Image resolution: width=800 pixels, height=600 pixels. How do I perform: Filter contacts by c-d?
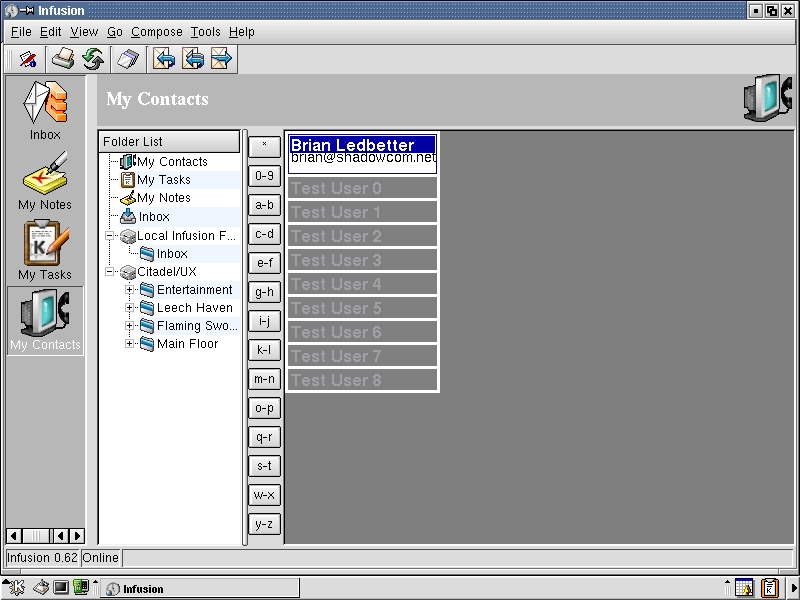coord(264,234)
